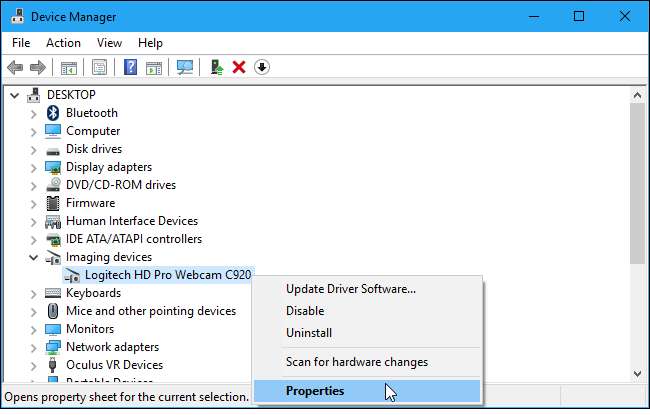
Task: Click the Mice and other pointing devices icon
Action: tap(53, 311)
